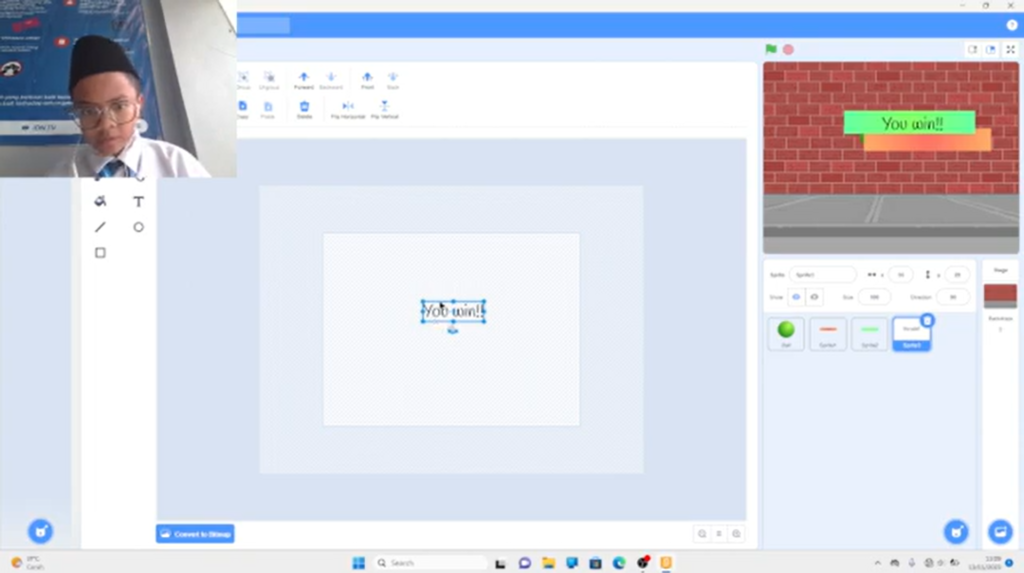Hide the sprite using crossed-eye toggle
The image size is (1024, 573).
814,297
